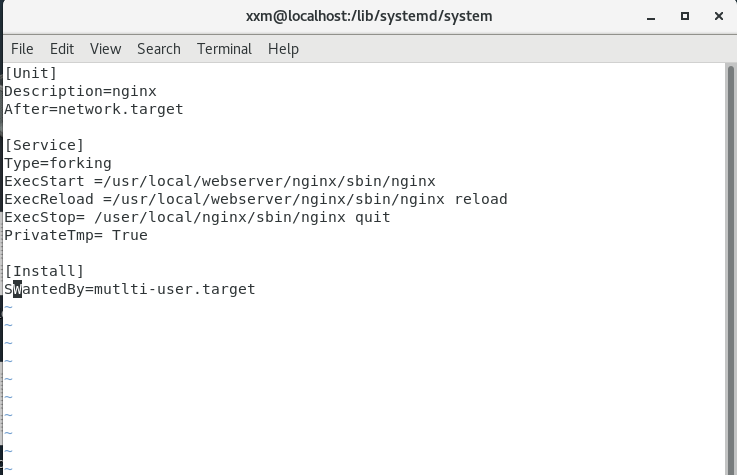The image size is (737, 475).
Task: Click the [Service] section header
Action: [44, 145]
